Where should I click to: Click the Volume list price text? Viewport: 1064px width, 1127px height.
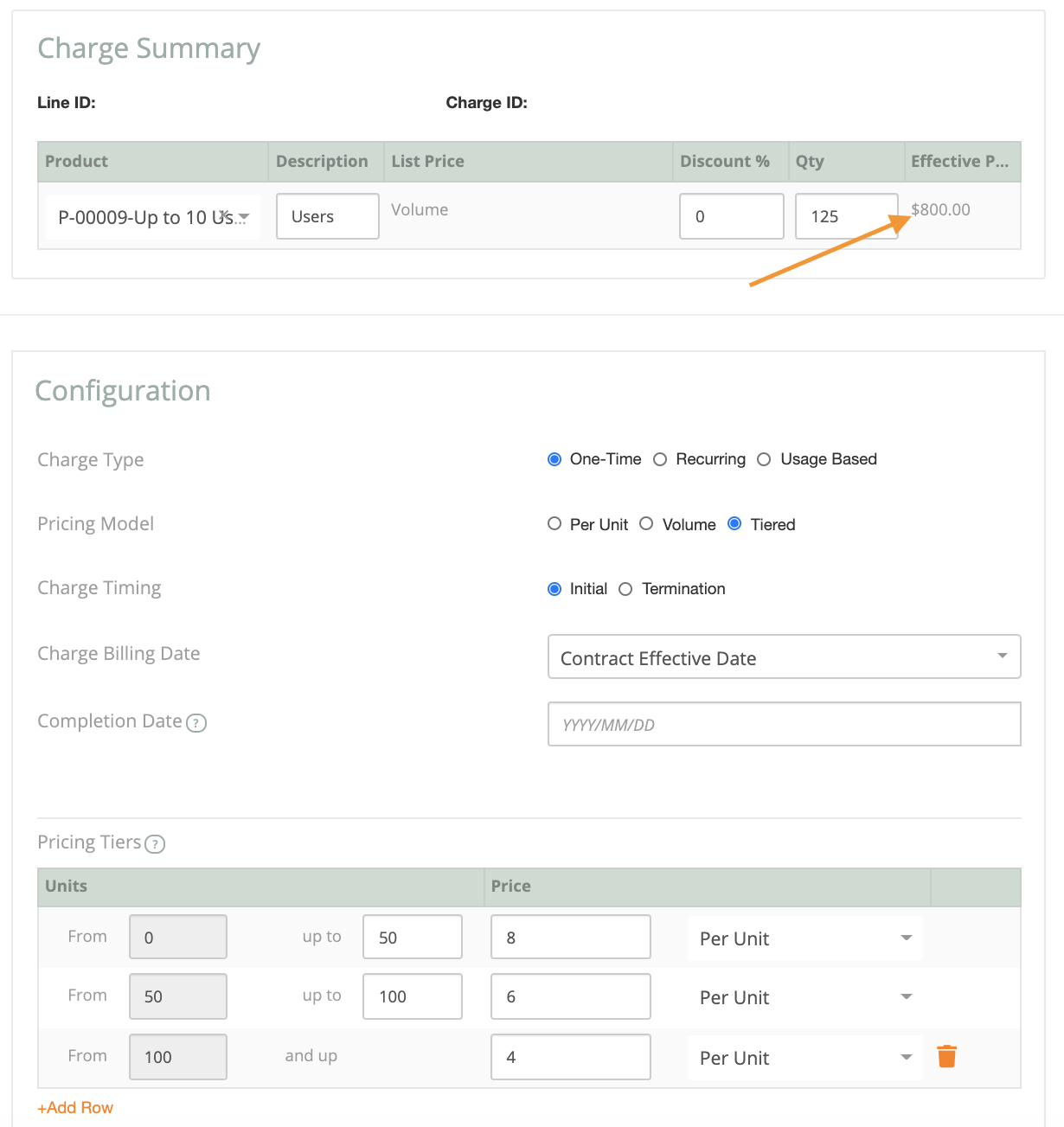pyautogui.click(x=420, y=209)
